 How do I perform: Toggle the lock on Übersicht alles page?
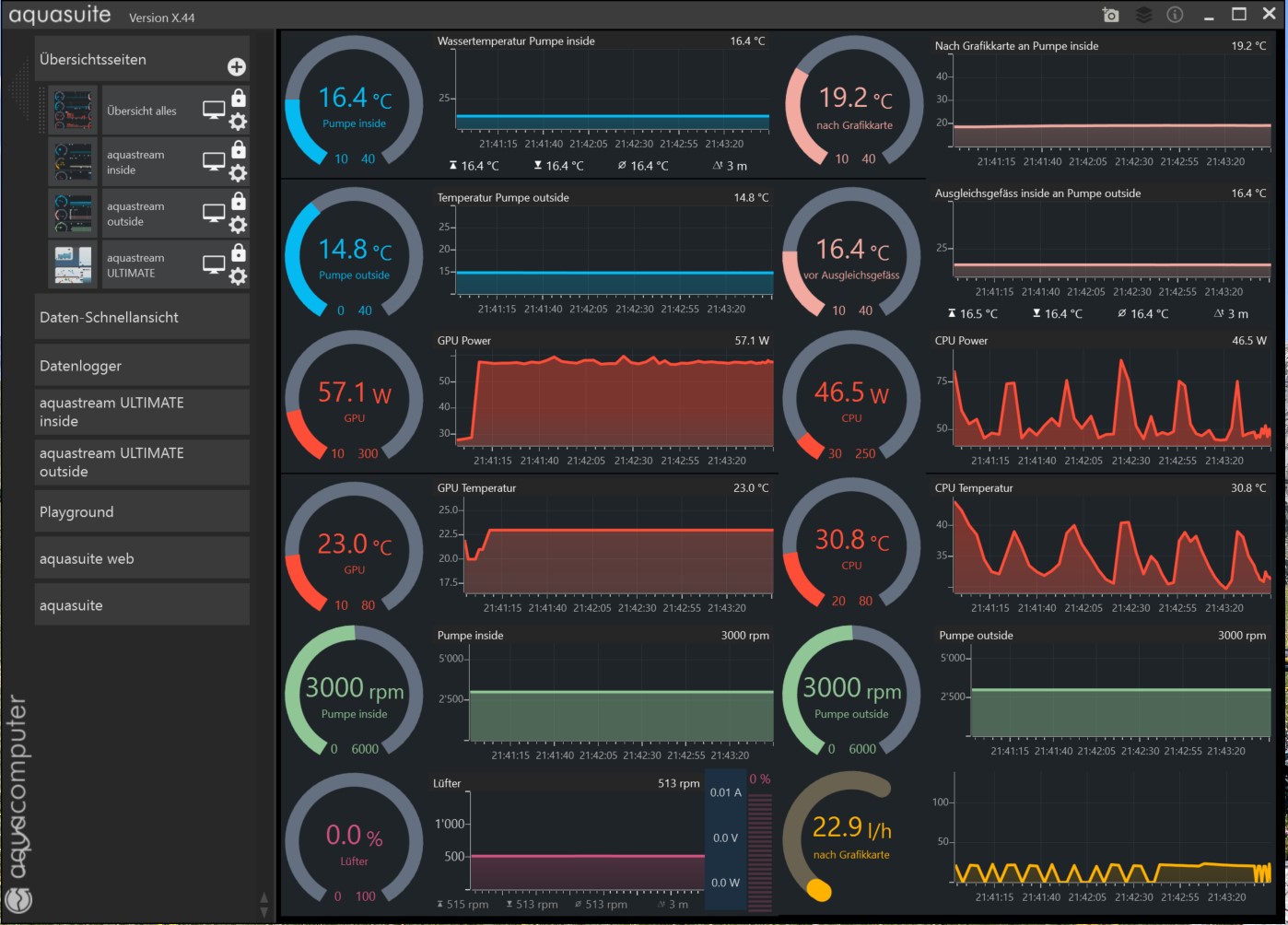[x=239, y=98]
